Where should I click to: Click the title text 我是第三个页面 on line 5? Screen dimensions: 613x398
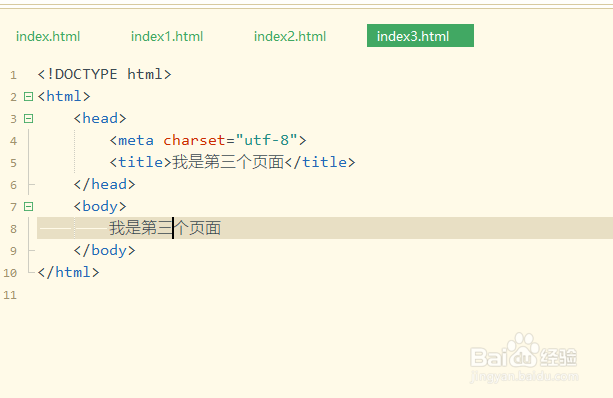pyautogui.click(x=228, y=162)
